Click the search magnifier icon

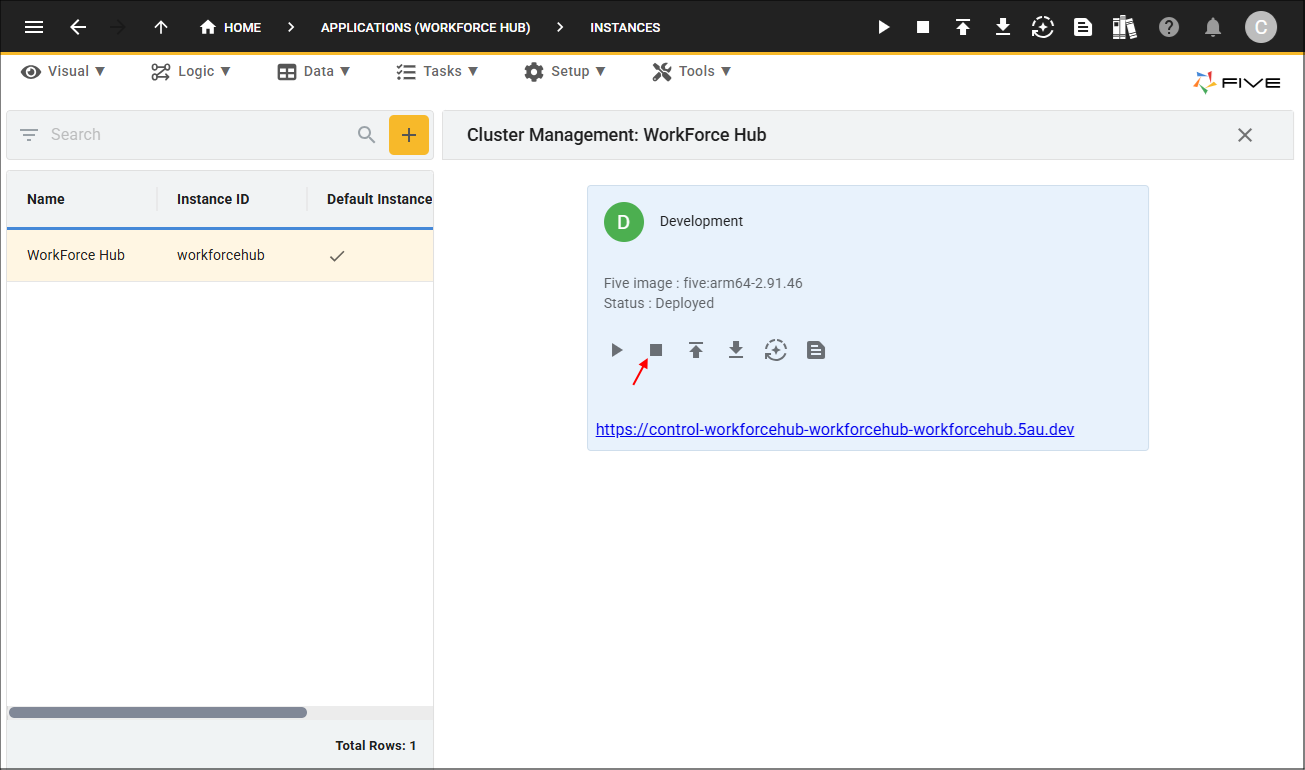[367, 135]
